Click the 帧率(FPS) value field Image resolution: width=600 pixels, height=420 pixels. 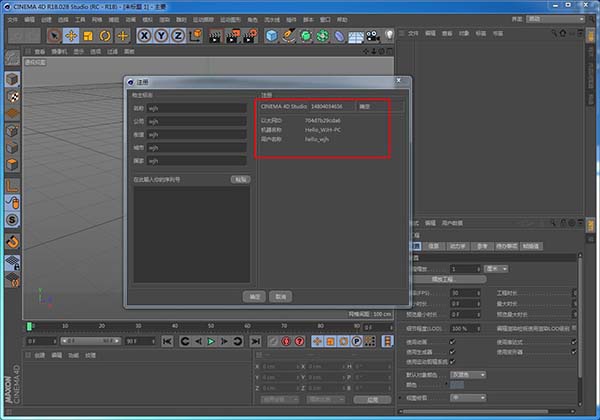[x=465, y=293]
